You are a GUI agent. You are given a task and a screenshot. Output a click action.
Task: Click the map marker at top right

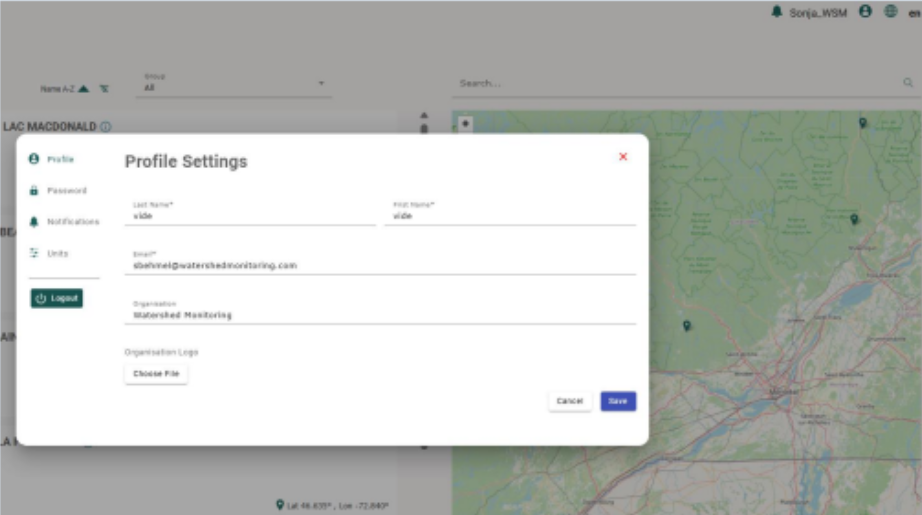tap(863, 123)
